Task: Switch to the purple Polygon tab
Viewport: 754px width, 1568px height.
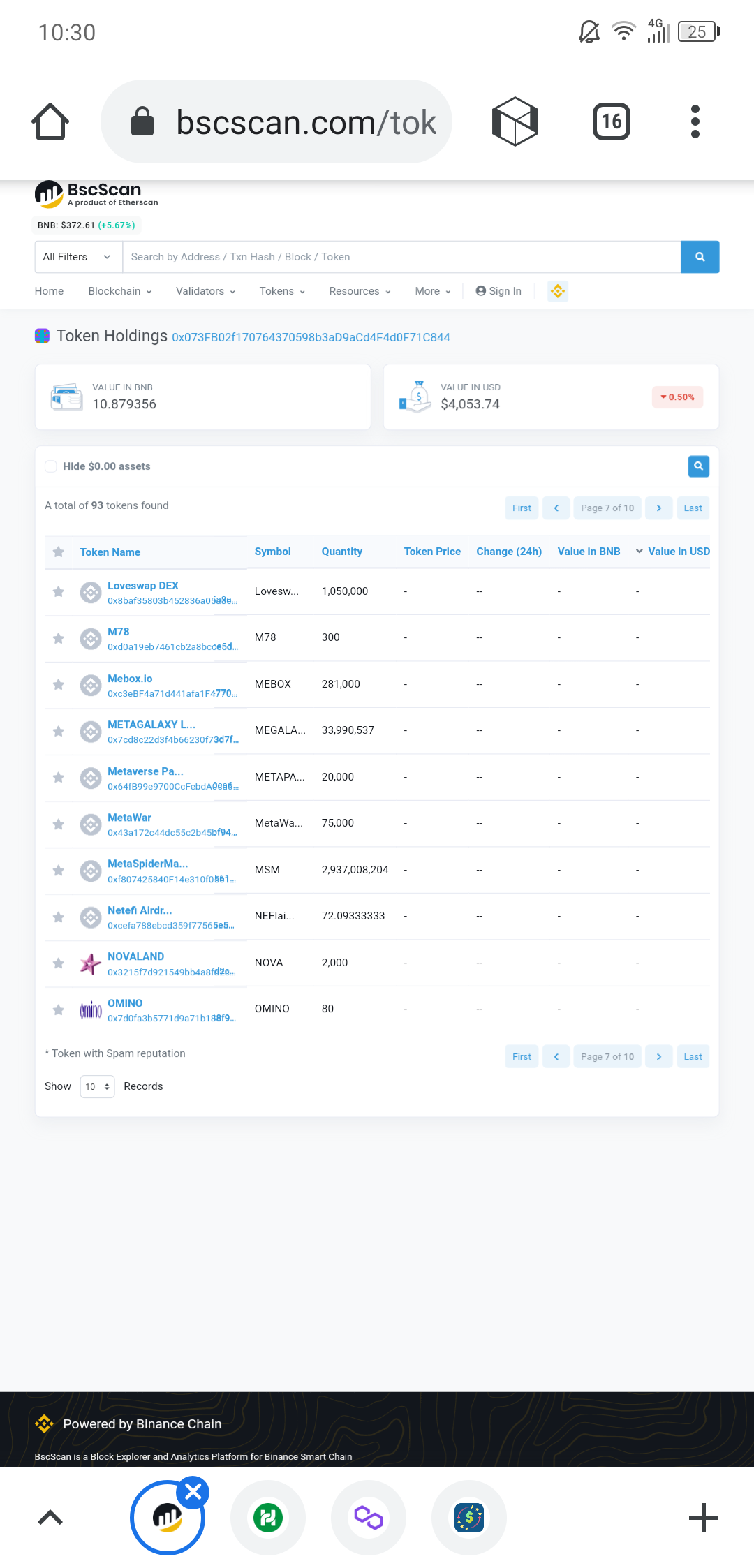Action: [369, 1518]
